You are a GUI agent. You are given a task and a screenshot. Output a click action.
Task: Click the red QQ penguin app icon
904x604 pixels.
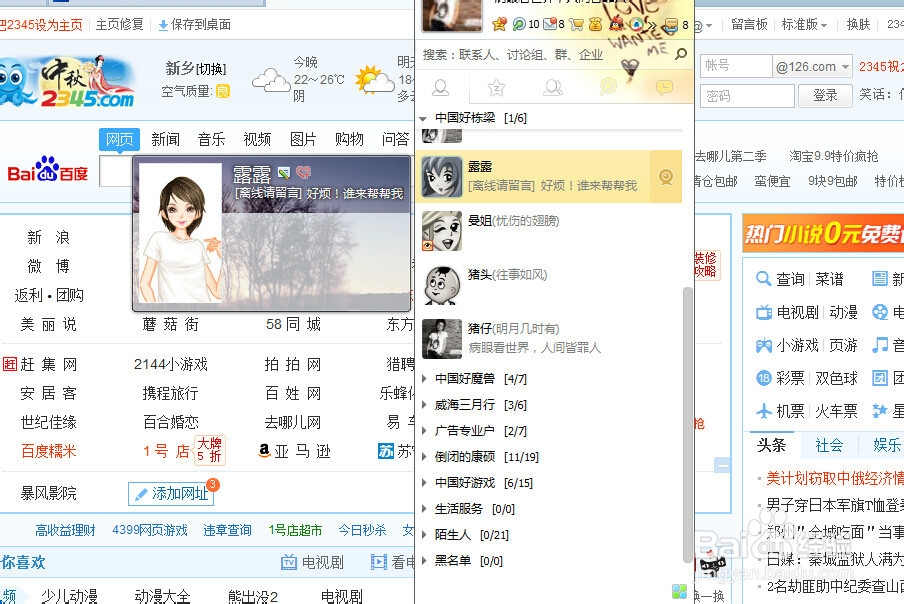point(616,24)
